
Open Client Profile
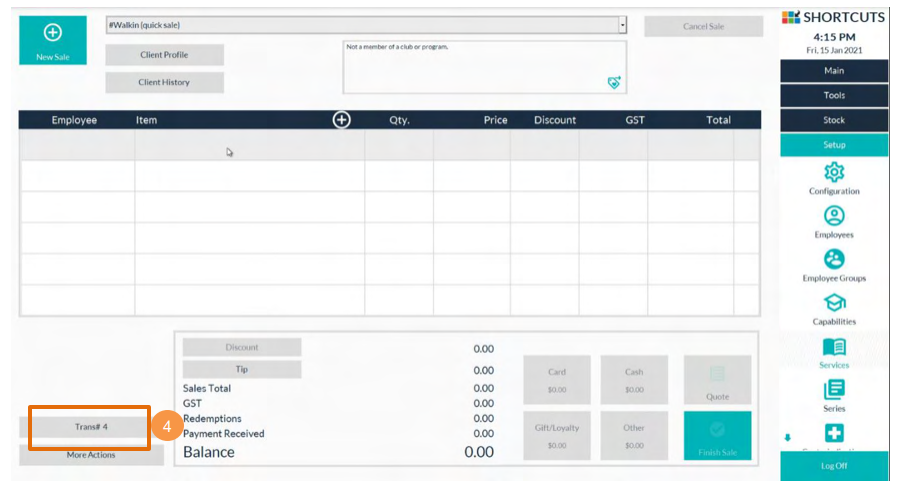point(165,55)
